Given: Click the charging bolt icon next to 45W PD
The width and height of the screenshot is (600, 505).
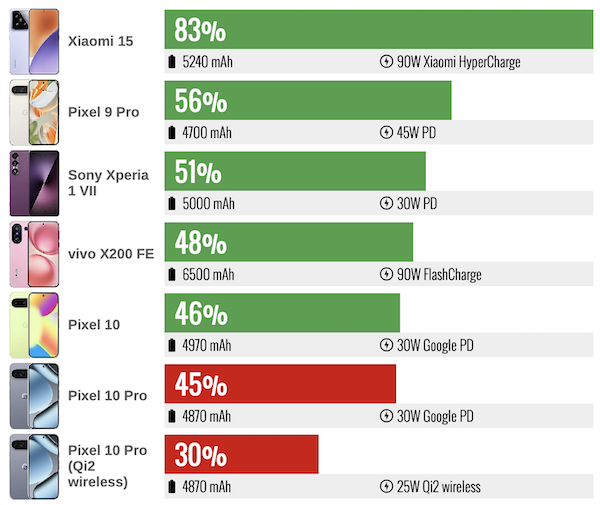Looking at the screenshot, I should [x=386, y=133].
